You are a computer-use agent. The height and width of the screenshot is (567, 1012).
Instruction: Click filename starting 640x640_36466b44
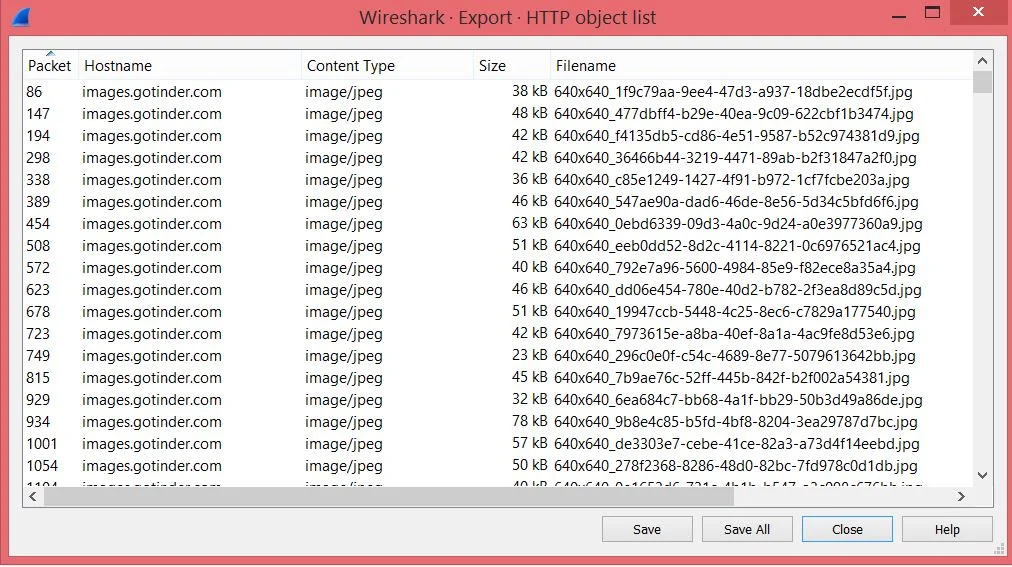pos(735,157)
